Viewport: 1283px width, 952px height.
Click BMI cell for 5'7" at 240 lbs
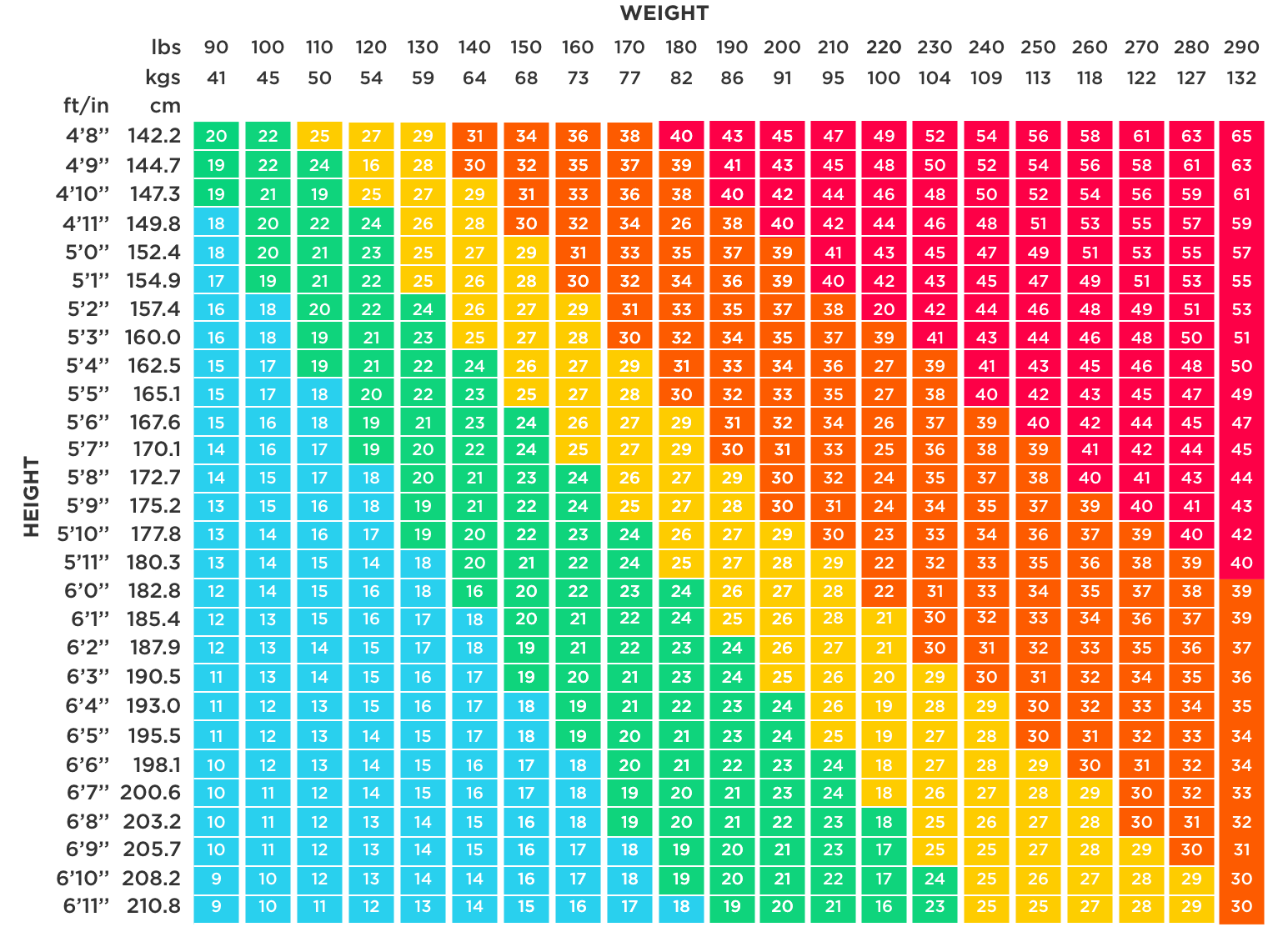986,449
